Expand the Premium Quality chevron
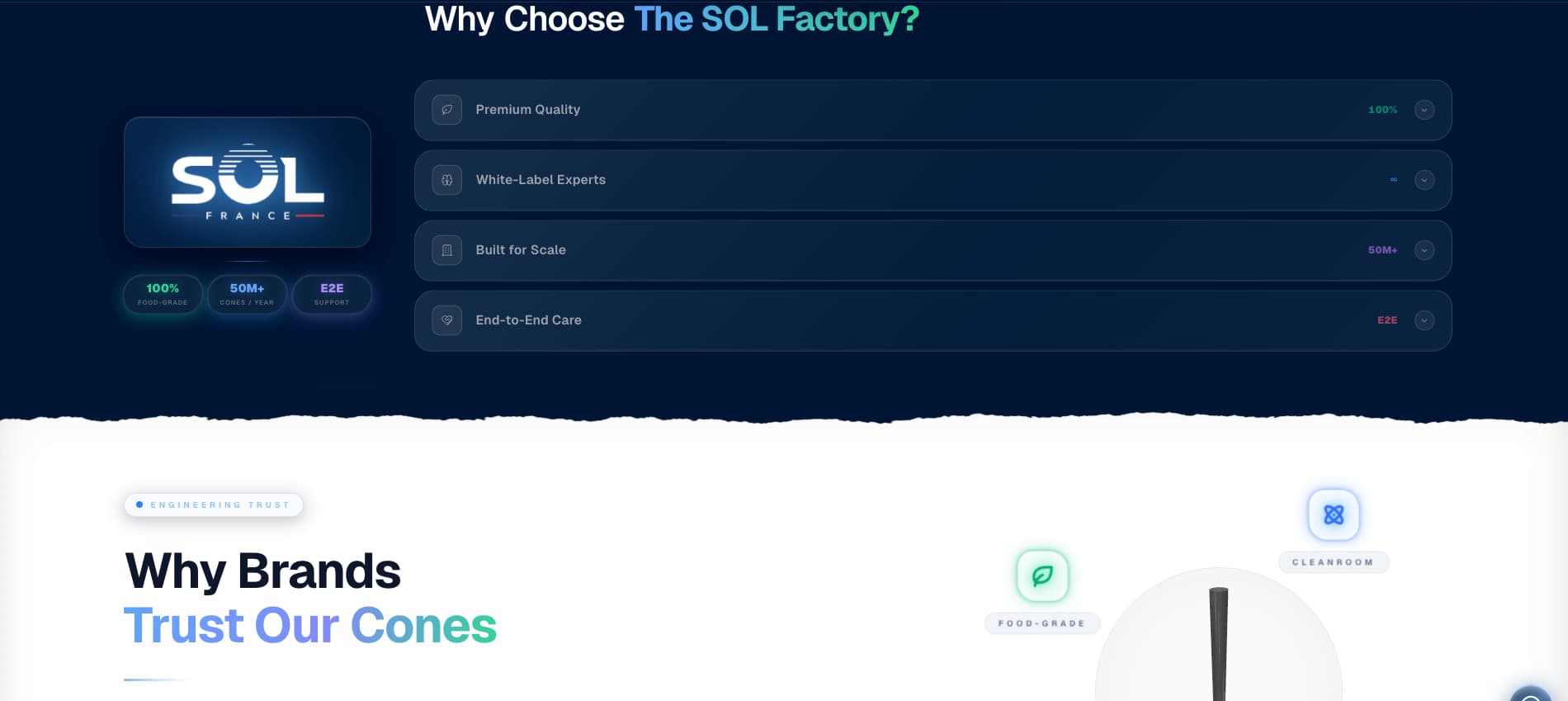This screenshot has width=1568, height=701. (x=1424, y=110)
